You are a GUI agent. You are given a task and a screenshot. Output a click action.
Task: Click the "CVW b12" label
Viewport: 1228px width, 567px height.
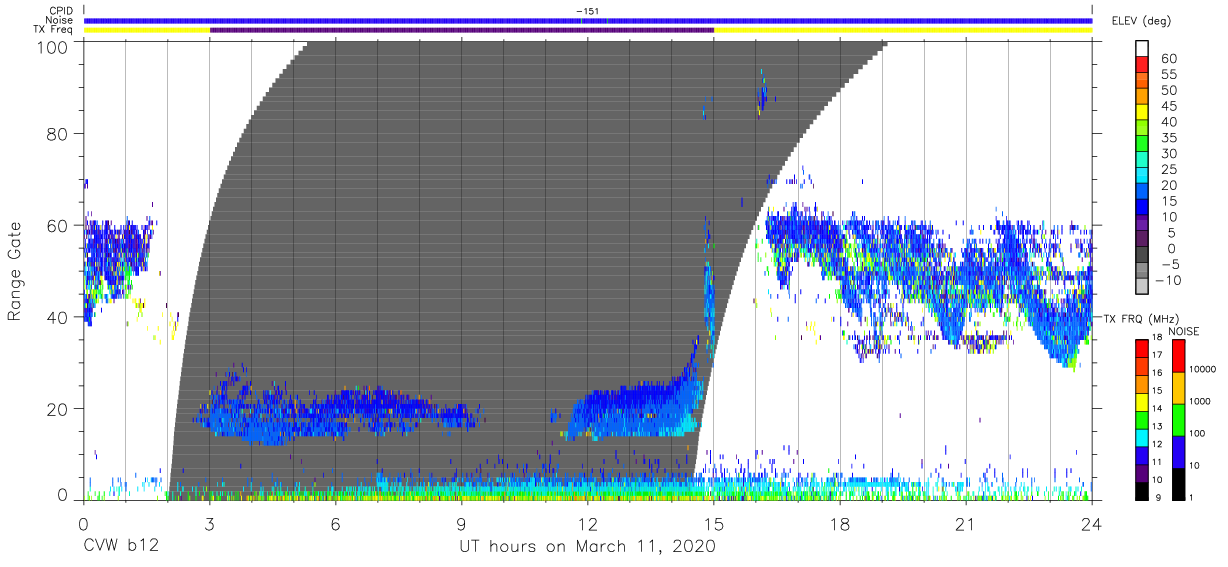click(121, 547)
